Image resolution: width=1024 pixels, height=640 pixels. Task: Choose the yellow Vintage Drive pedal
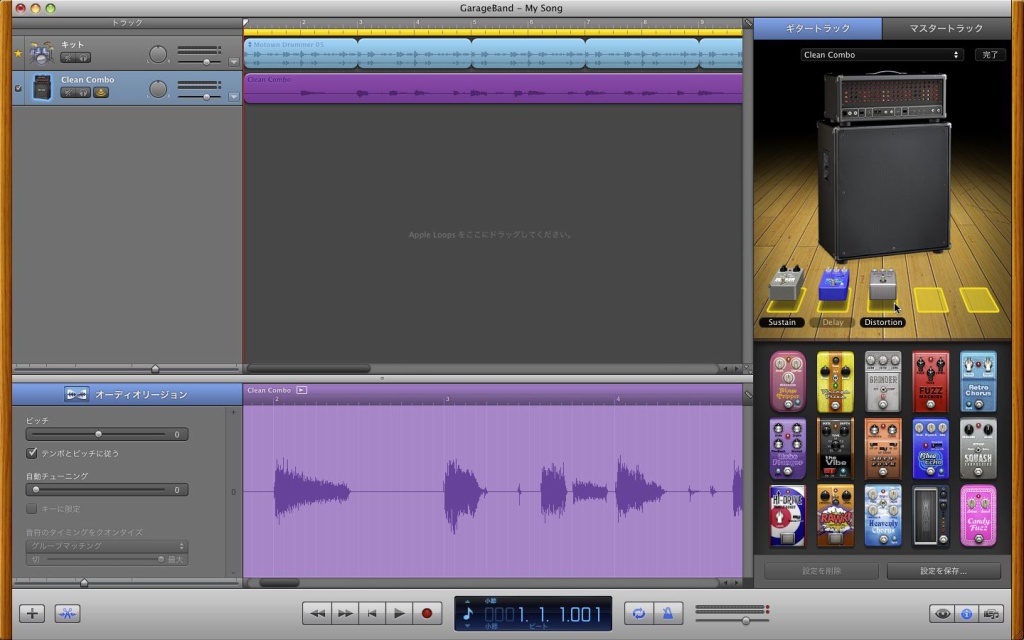[x=835, y=382]
